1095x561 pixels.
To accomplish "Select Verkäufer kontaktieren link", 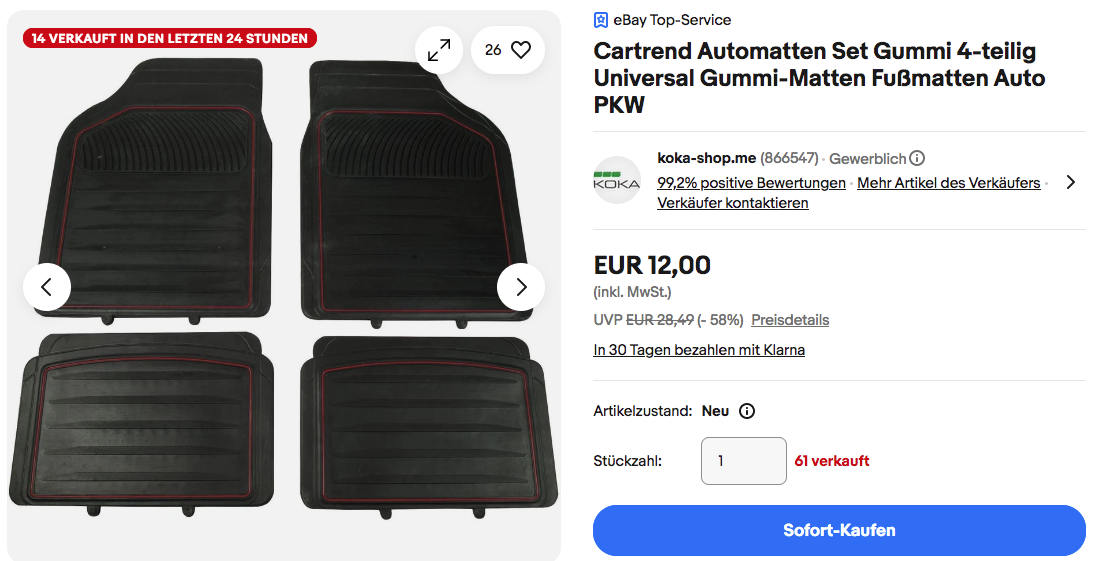I will [733, 203].
